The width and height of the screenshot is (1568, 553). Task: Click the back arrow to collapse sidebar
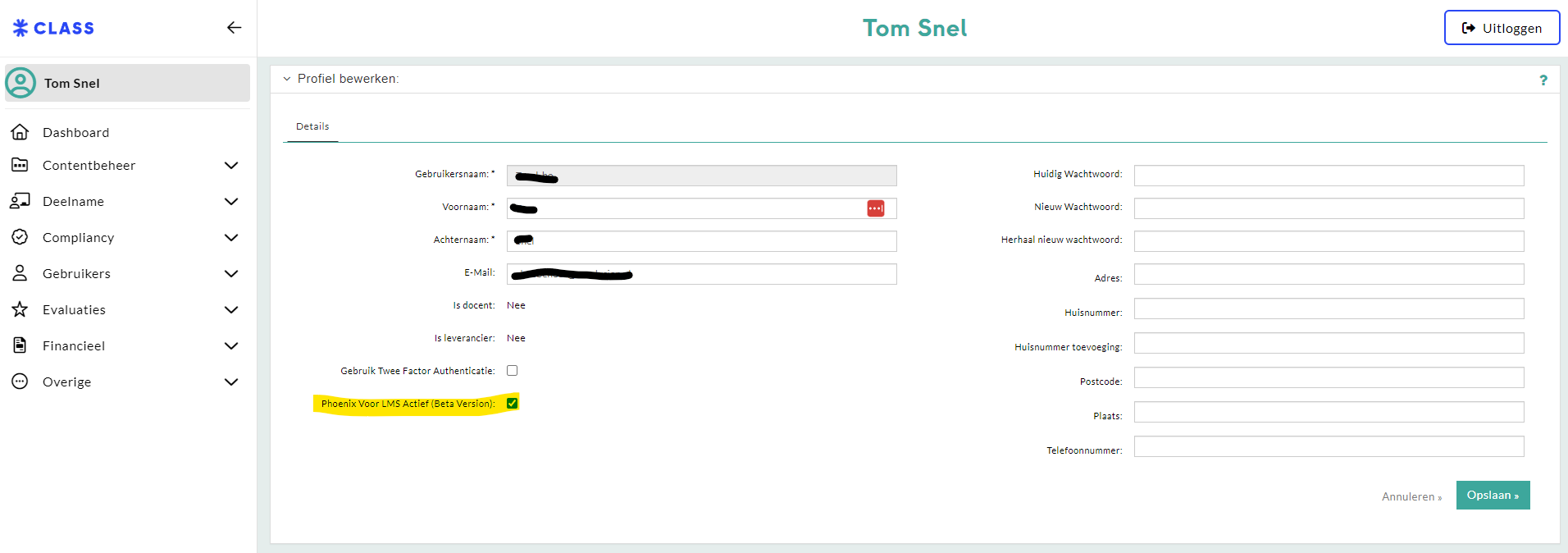234,28
